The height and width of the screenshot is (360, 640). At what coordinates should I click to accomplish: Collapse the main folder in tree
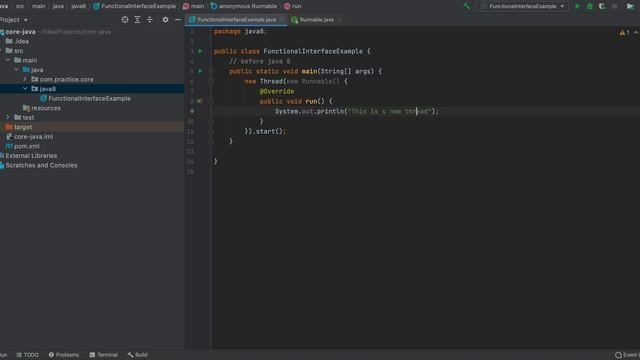point(8,60)
